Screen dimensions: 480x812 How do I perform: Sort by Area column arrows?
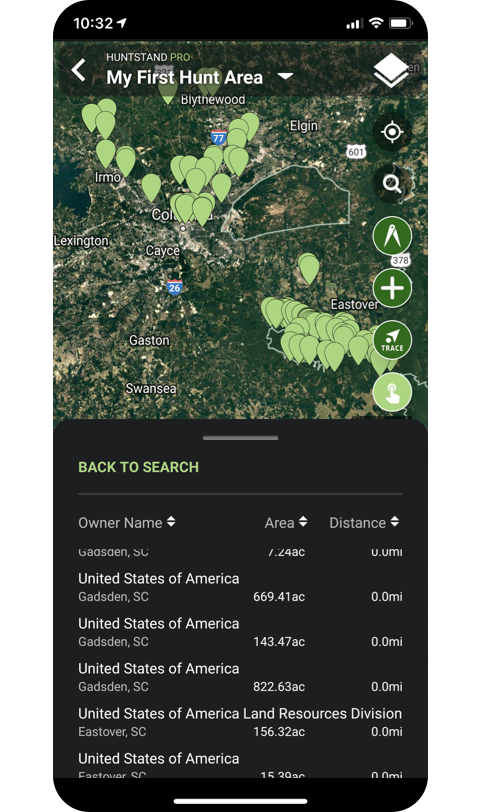(303, 522)
